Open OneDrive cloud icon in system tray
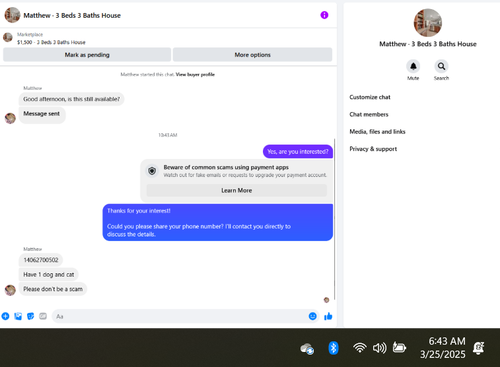This screenshot has width=500, height=367. tap(307, 349)
